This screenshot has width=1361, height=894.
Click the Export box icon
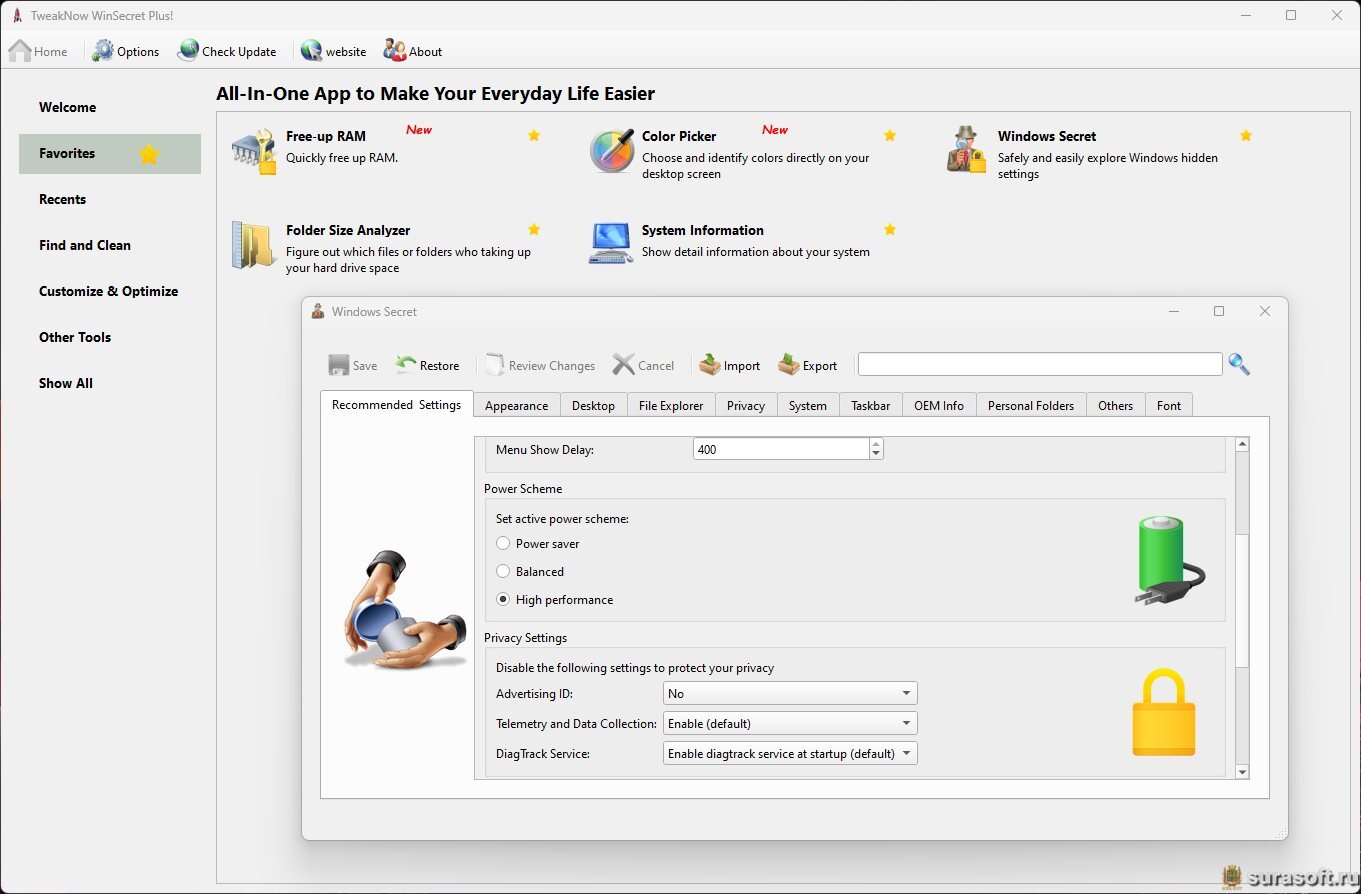click(x=789, y=365)
